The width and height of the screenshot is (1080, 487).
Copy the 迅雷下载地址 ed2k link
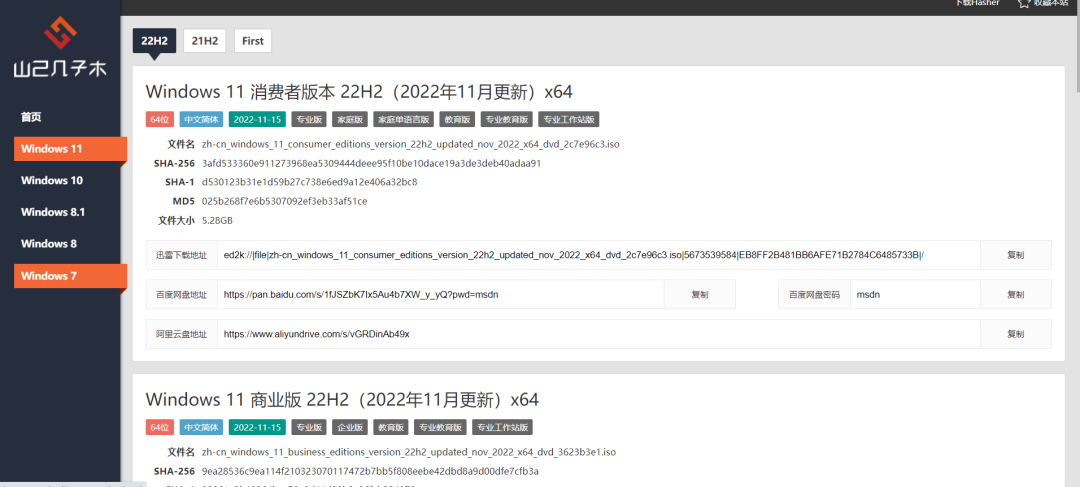click(x=1015, y=255)
